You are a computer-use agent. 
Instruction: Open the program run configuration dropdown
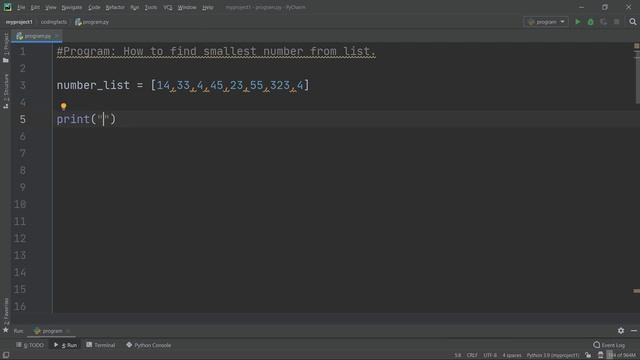(x=546, y=22)
